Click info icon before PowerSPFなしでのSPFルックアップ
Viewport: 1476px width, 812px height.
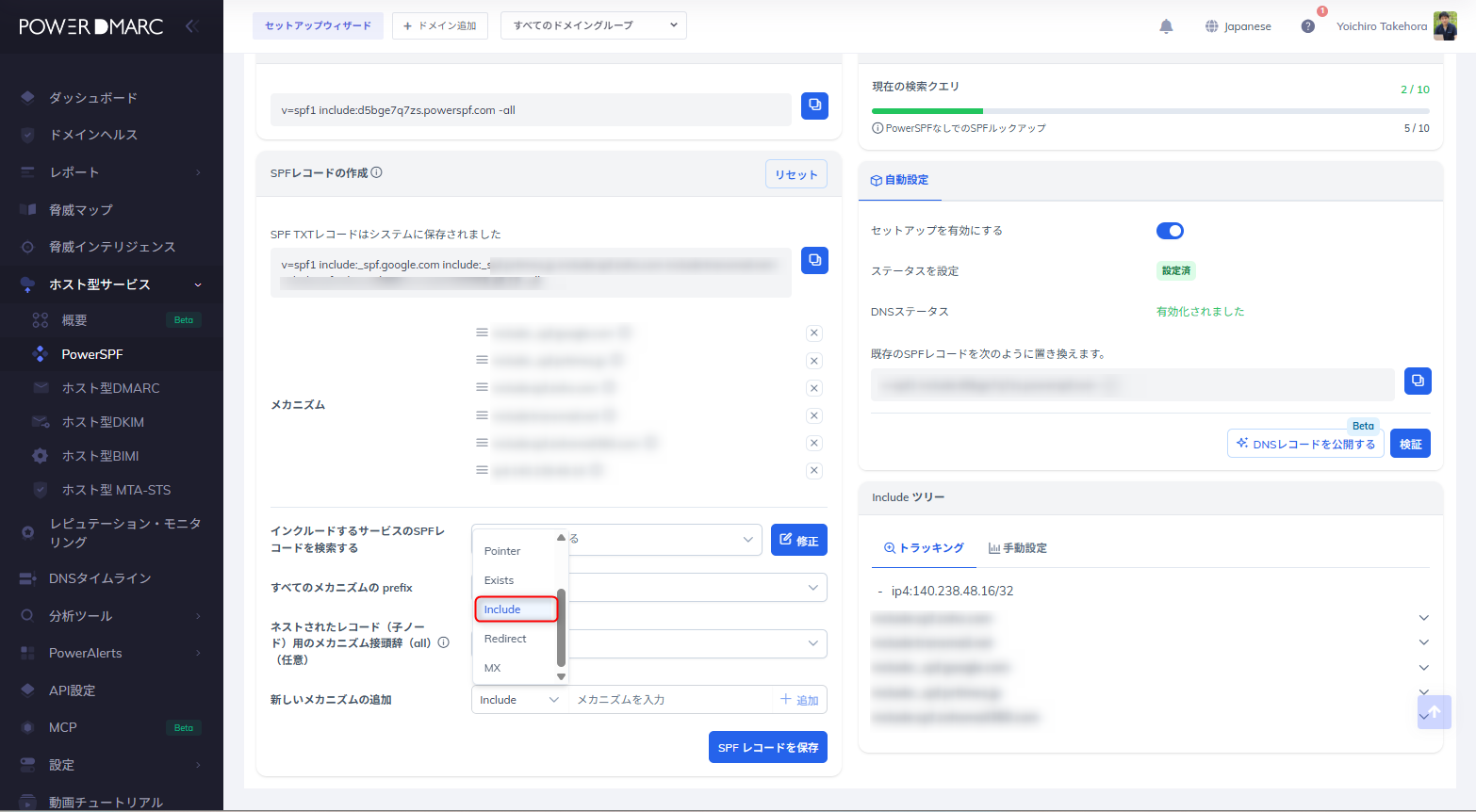tap(877, 128)
